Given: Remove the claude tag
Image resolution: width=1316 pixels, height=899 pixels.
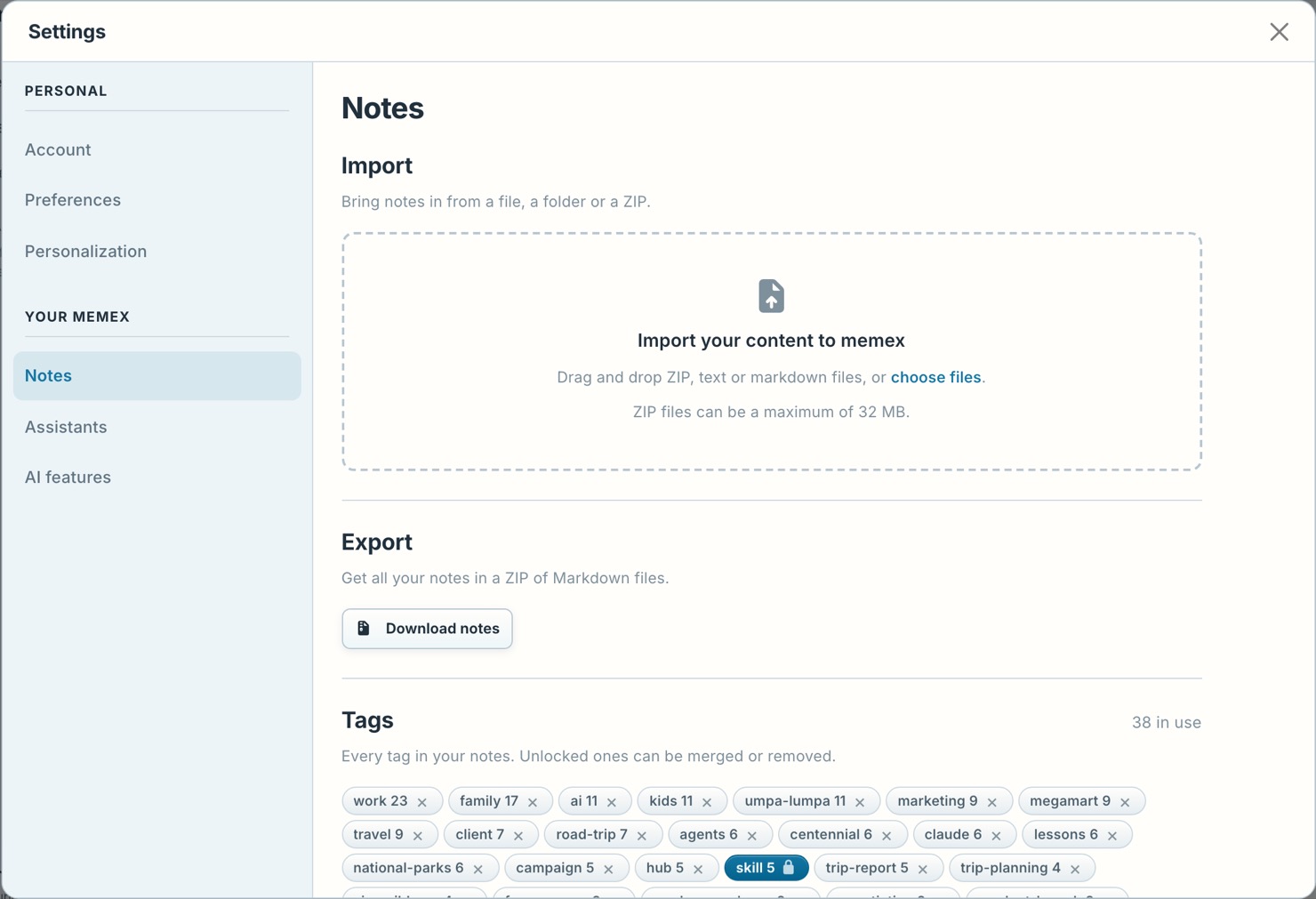Looking at the screenshot, I should (x=996, y=836).
